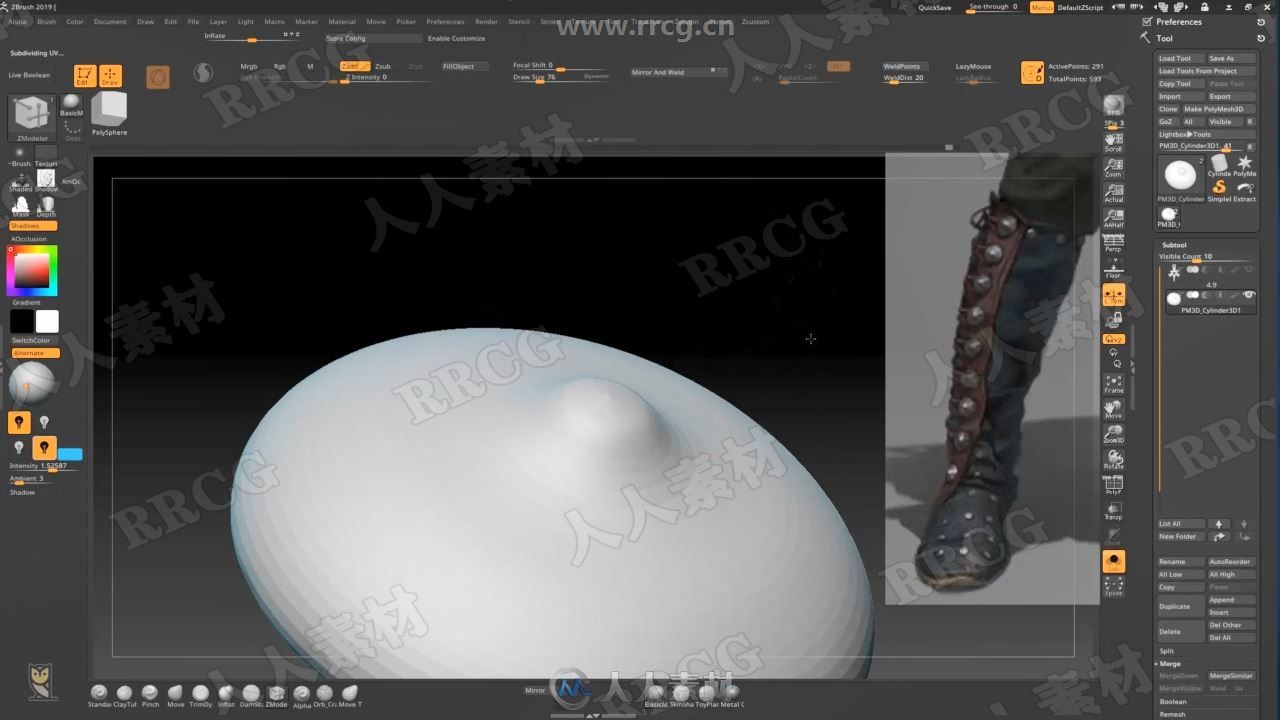
Task: Toggle PolyF wireframe display
Action: 1113,486
